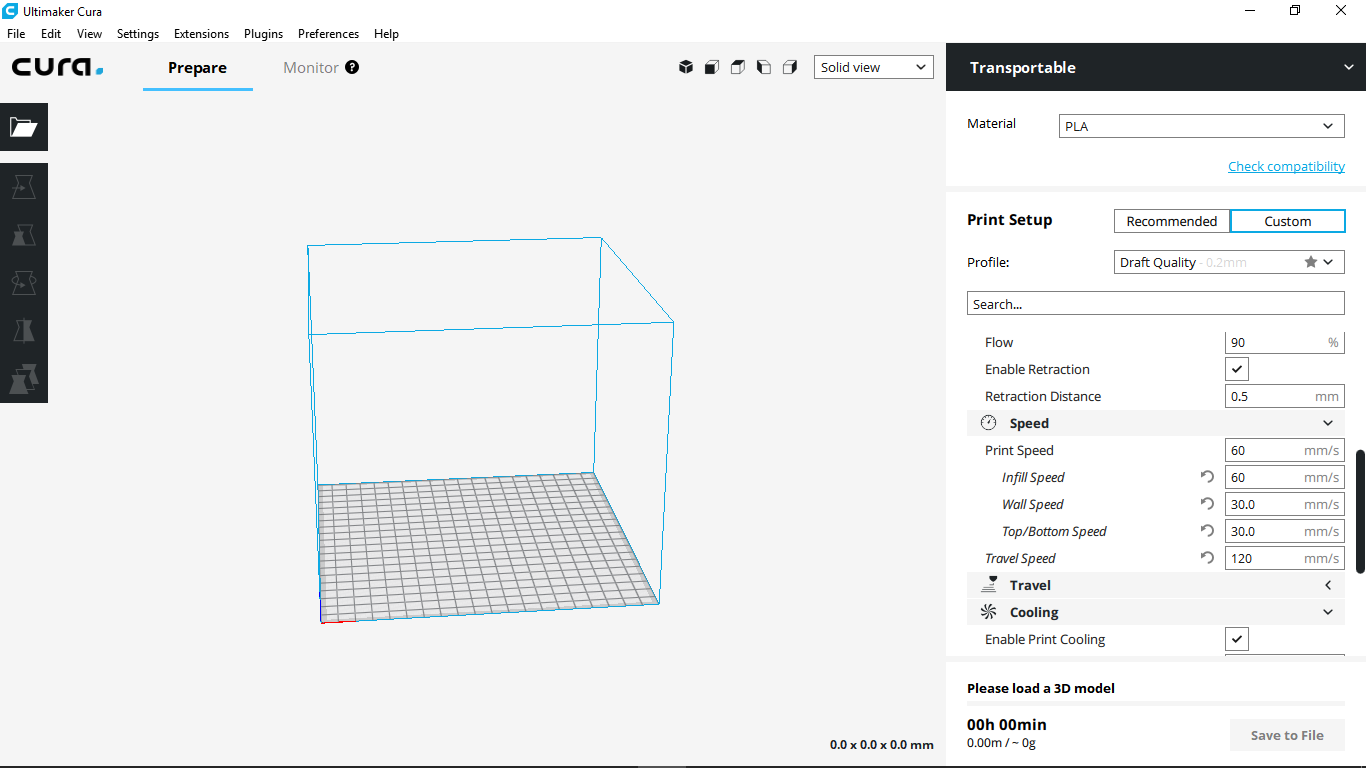Open the Draft Quality profile dropdown

click(x=1229, y=262)
